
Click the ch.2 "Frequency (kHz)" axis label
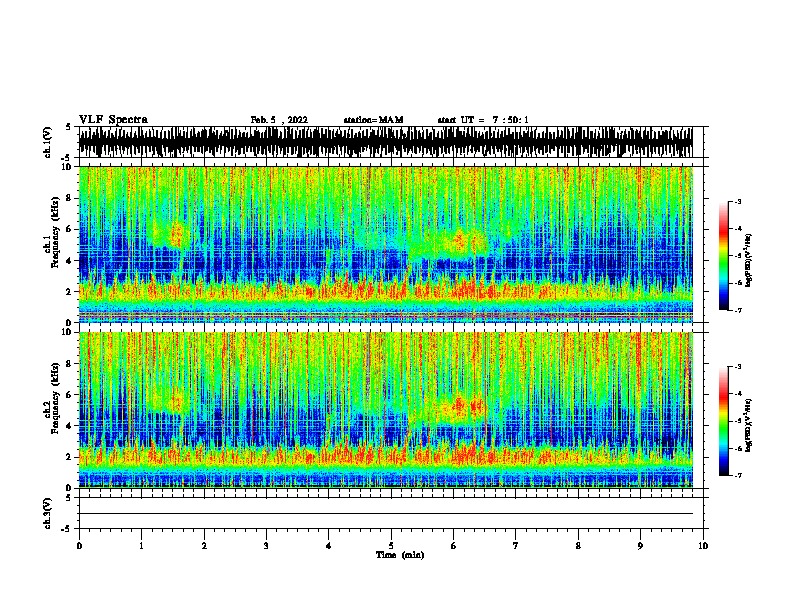click(x=55, y=398)
